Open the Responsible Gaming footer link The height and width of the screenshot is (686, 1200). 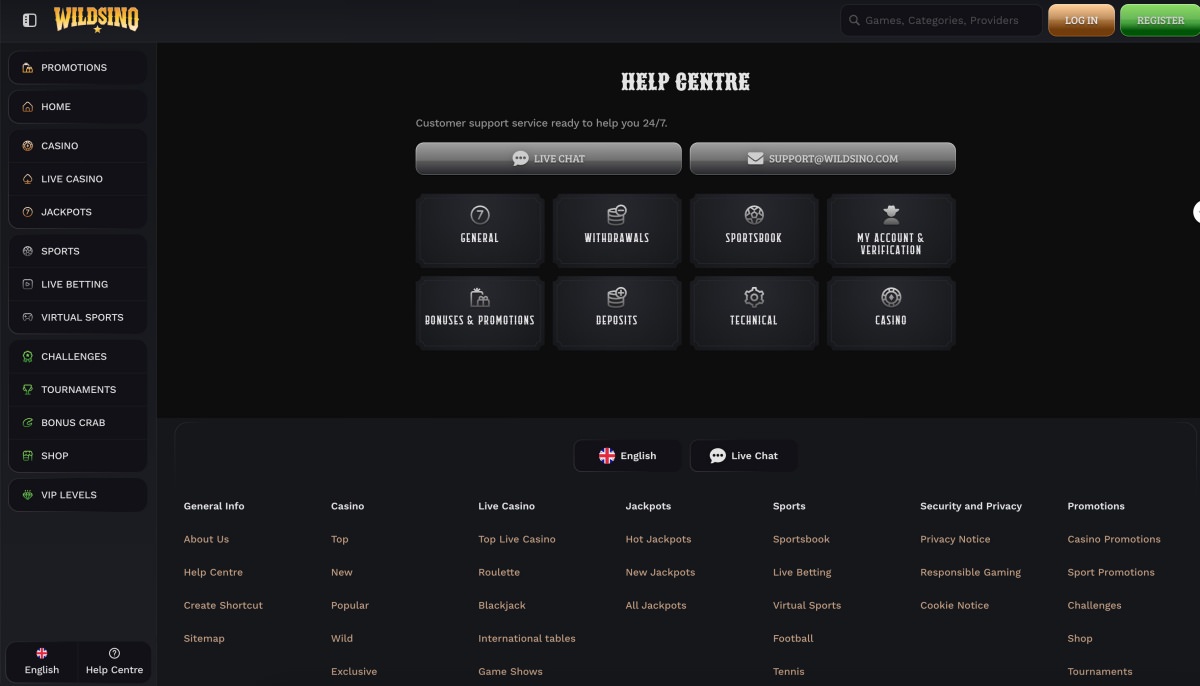[x=970, y=572]
